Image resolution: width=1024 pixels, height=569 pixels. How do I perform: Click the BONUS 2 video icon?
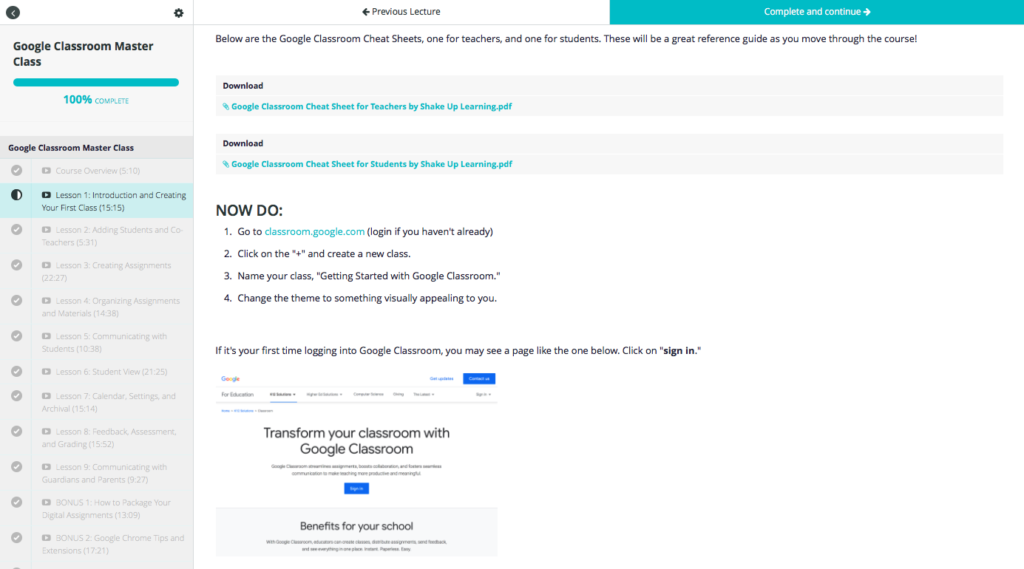coord(46,538)
